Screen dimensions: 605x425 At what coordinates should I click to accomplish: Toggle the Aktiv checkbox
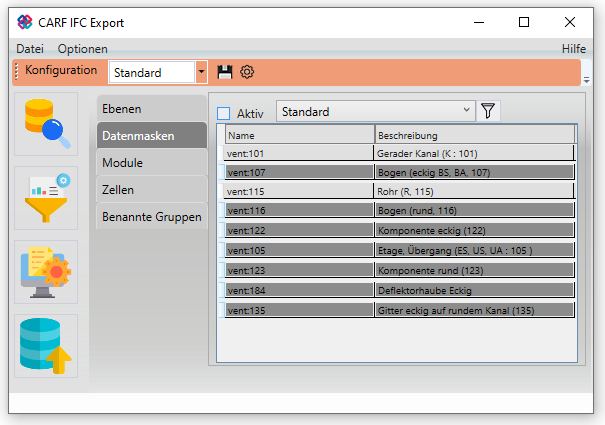coord(223,113)
